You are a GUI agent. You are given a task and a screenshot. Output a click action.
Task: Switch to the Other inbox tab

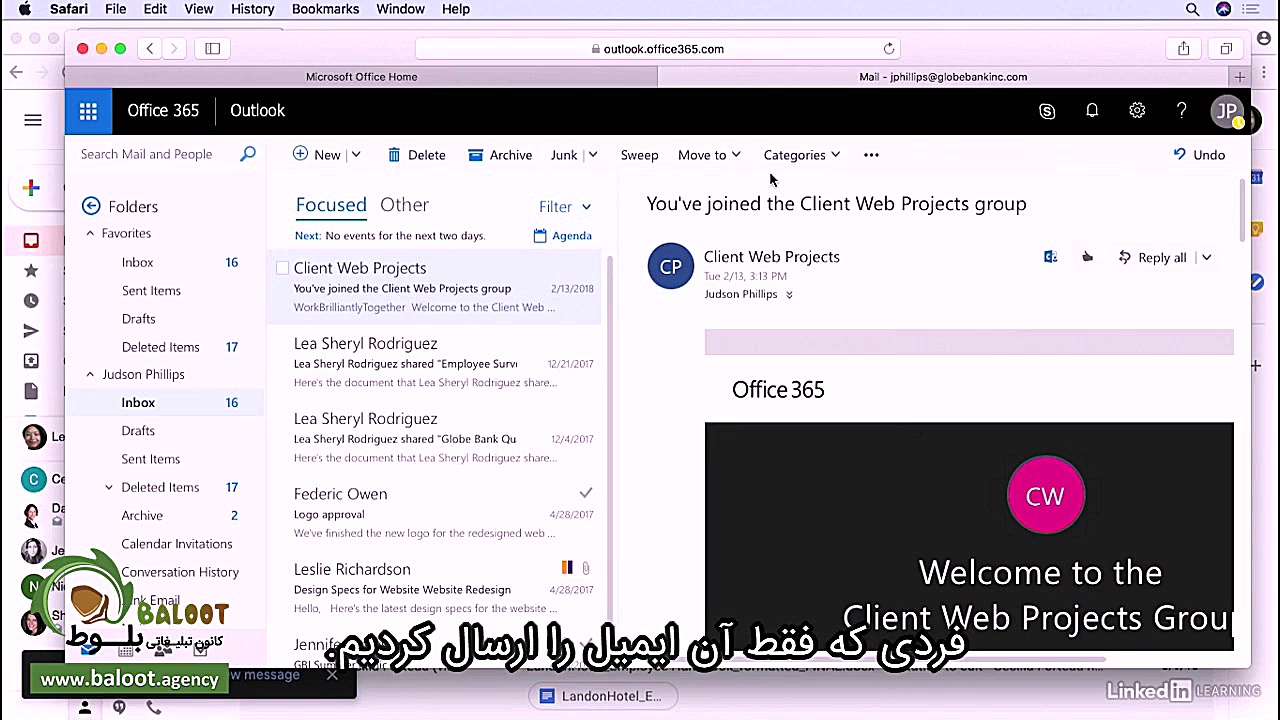[404, 205]
